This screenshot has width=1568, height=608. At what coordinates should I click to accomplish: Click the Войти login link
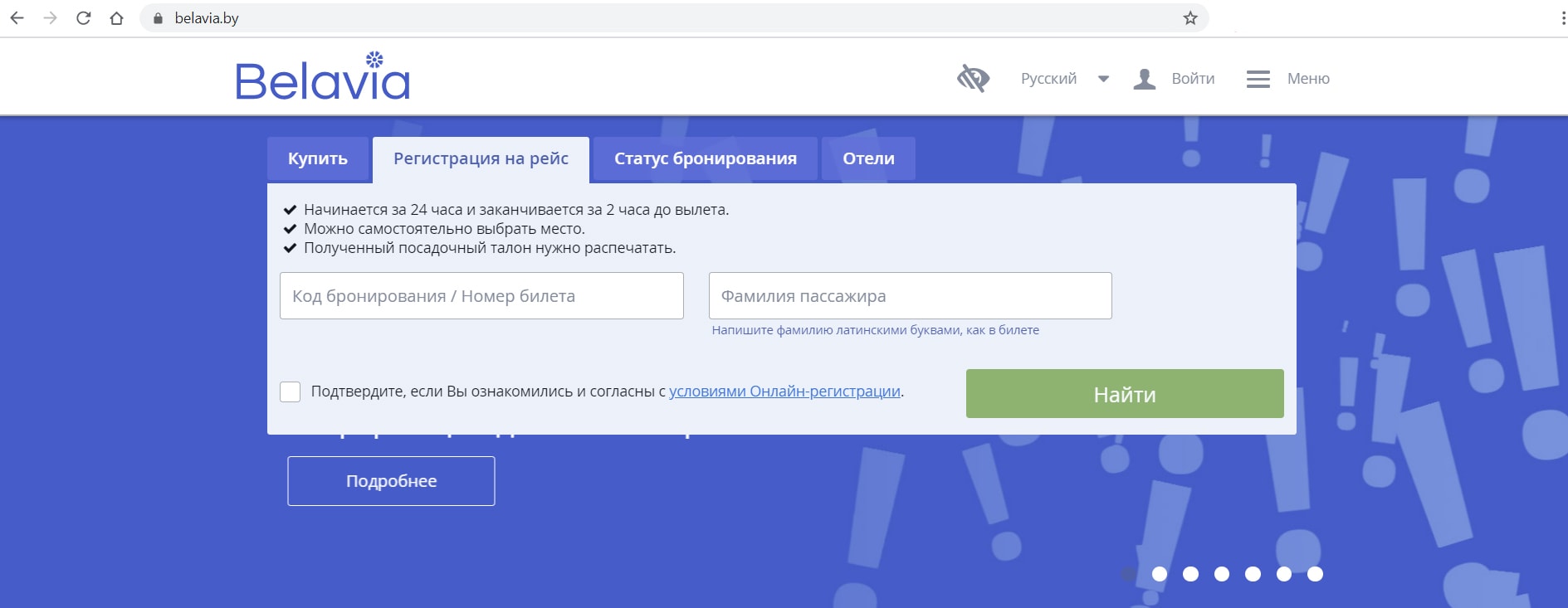pyautogui.click(x=1193, y=78)
